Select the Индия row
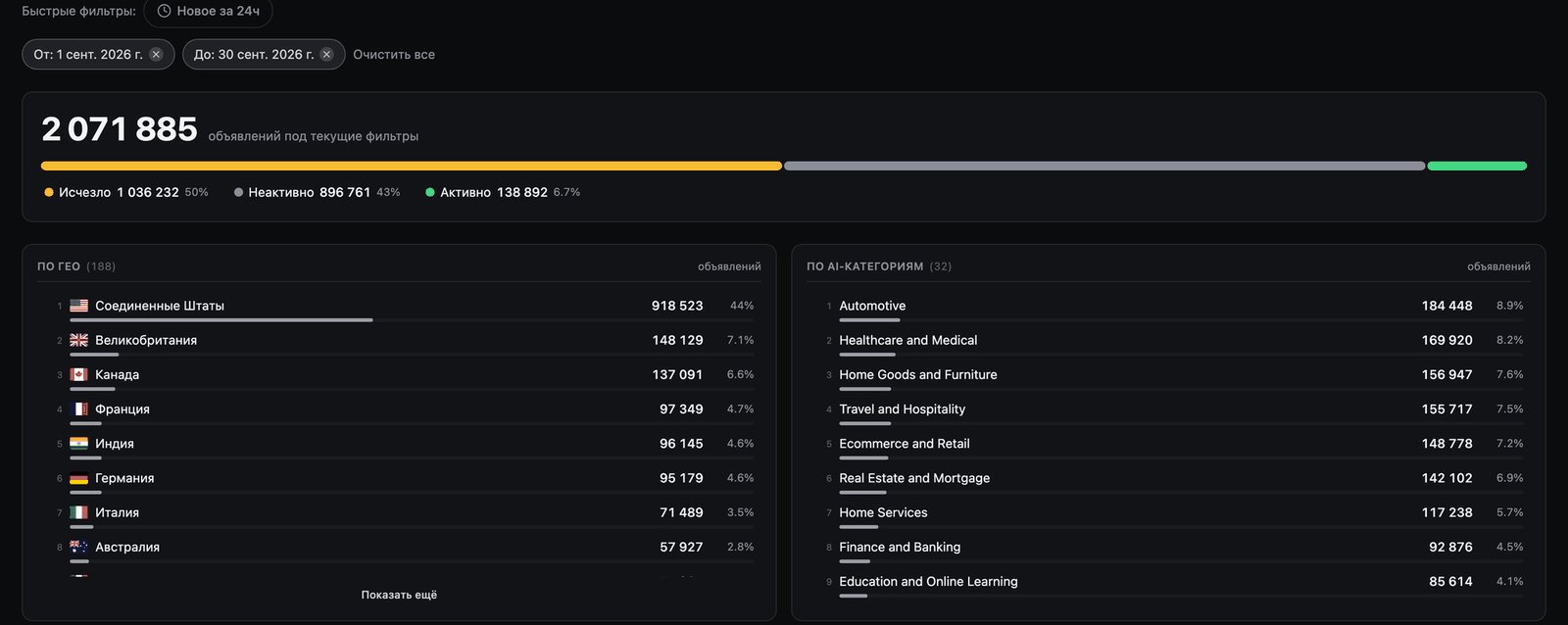Image resolution: width=1568 pixels, height=625 pixels. tap(399, 446)
